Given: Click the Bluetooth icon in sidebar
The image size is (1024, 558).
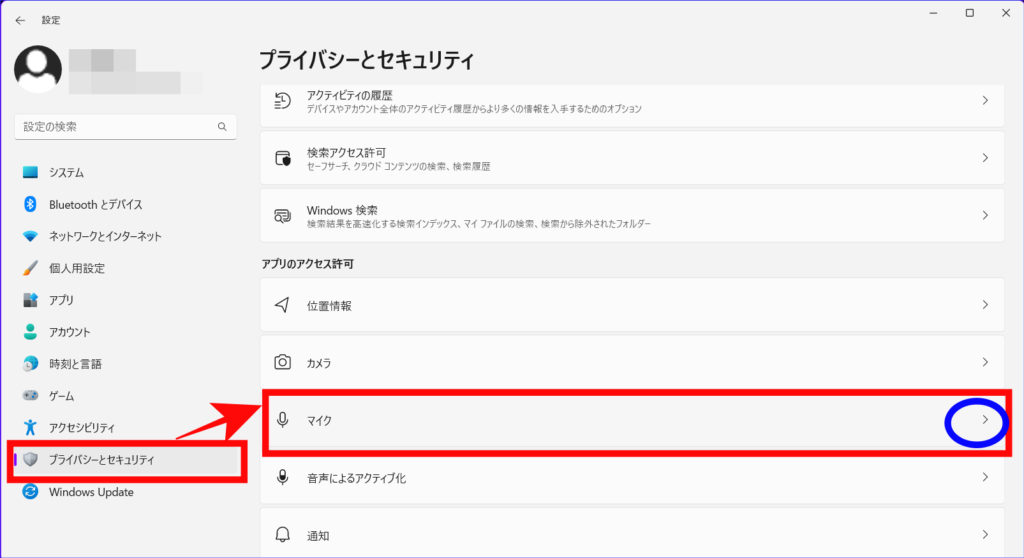Looking at the screenshot, I should click(x=30, y=204).
